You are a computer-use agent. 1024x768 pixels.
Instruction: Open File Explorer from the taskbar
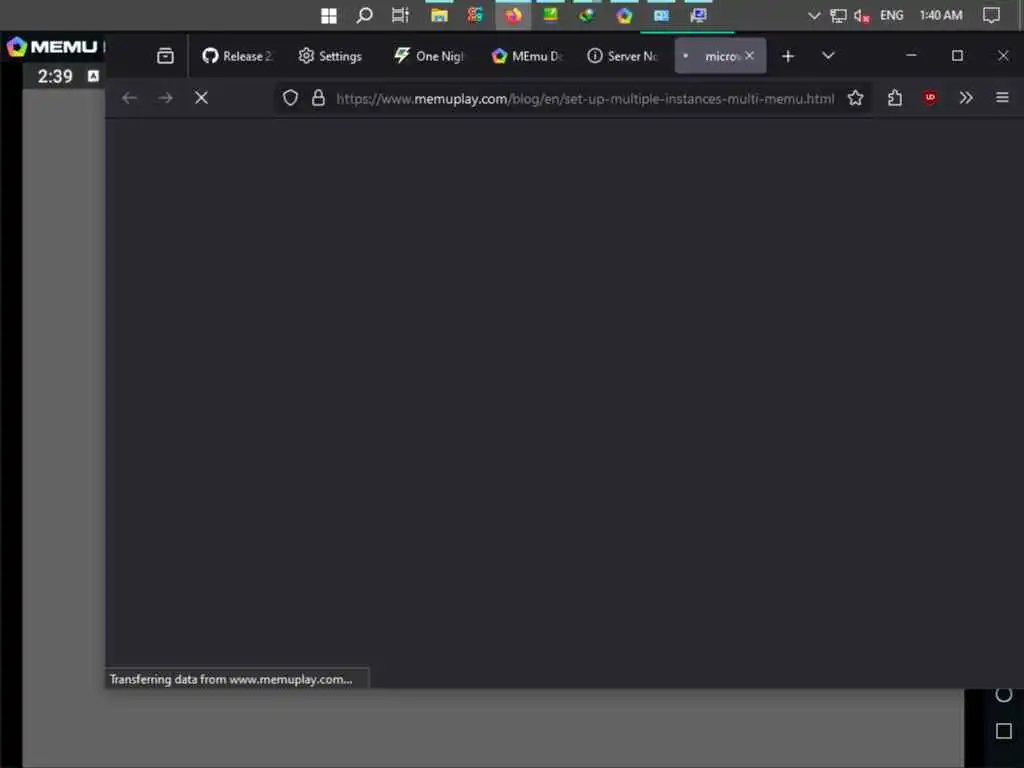pos(439,15)
